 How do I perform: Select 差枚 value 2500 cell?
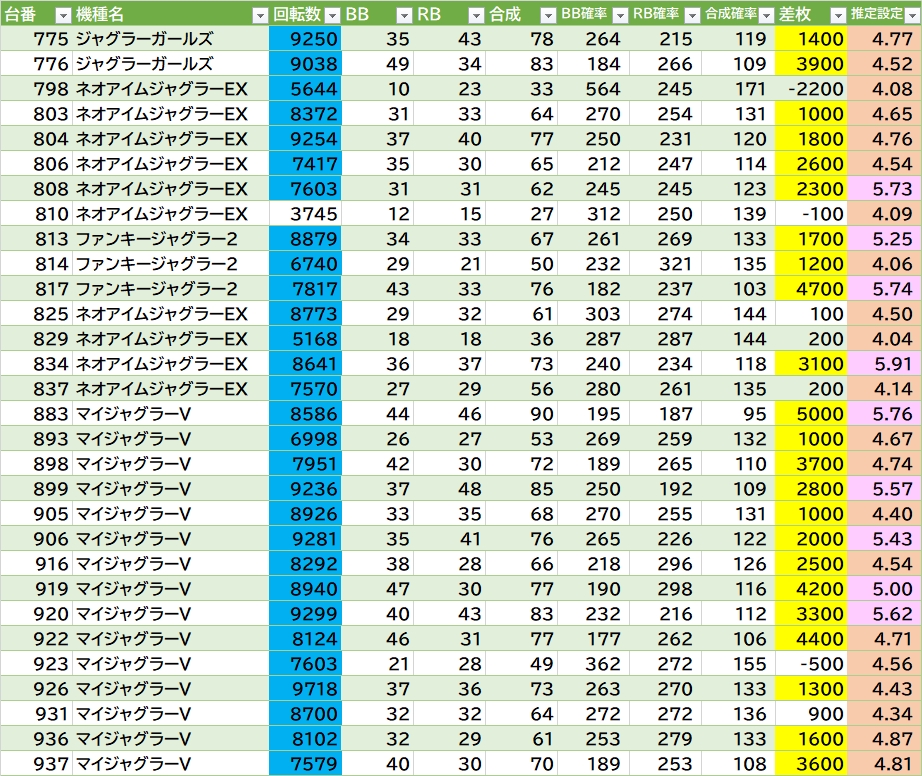(811, 563)
